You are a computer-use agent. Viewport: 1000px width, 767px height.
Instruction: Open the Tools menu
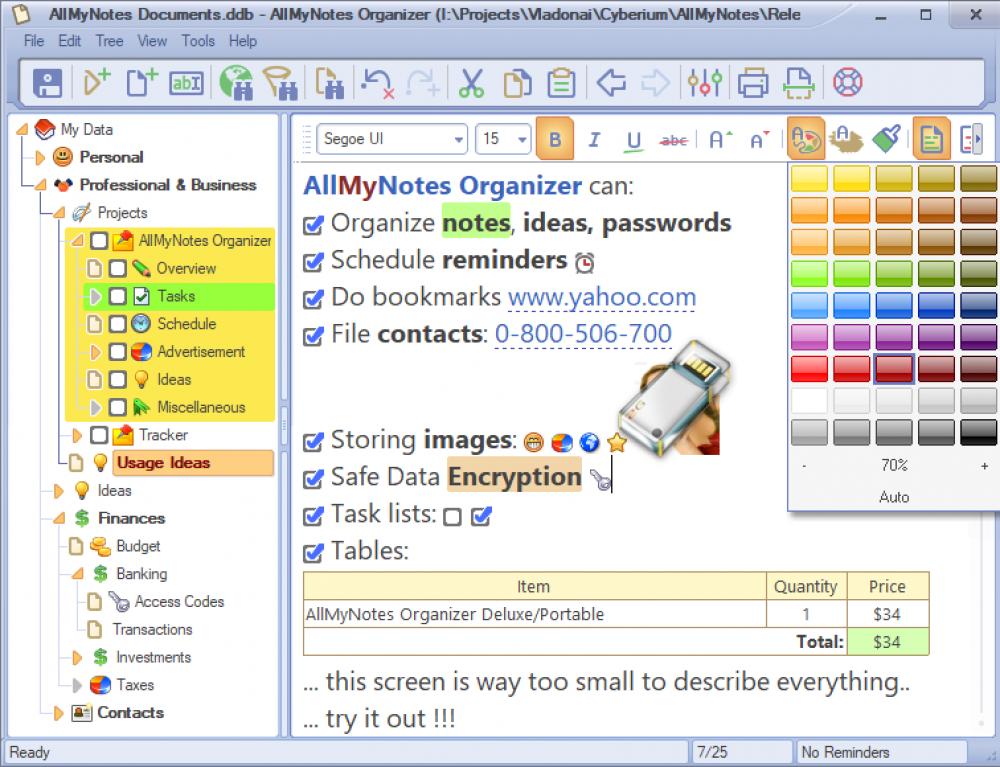[198, 41]
